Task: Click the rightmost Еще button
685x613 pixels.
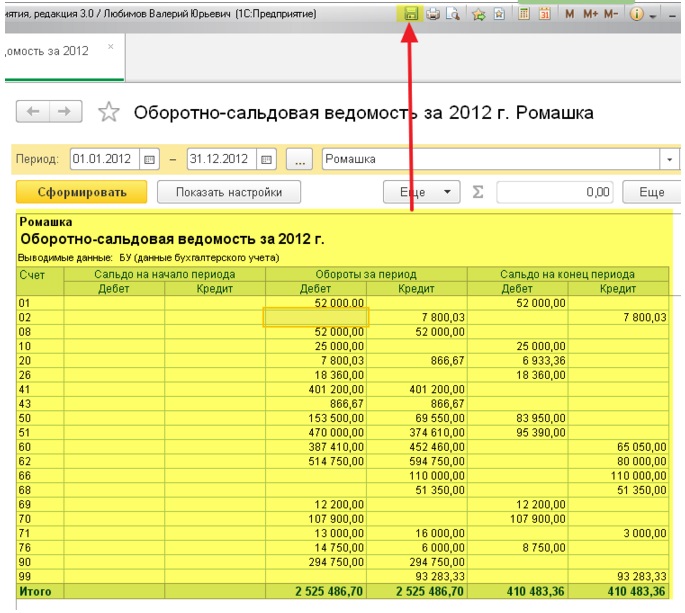Action: tap(652, 192)
